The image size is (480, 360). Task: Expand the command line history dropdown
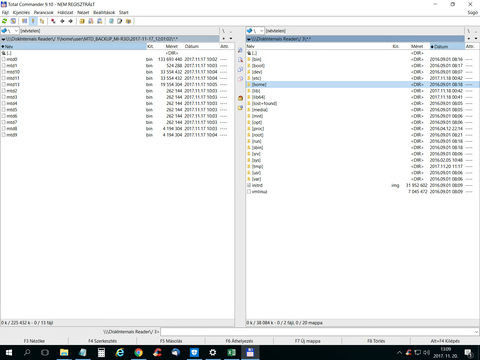pos(476,332)
